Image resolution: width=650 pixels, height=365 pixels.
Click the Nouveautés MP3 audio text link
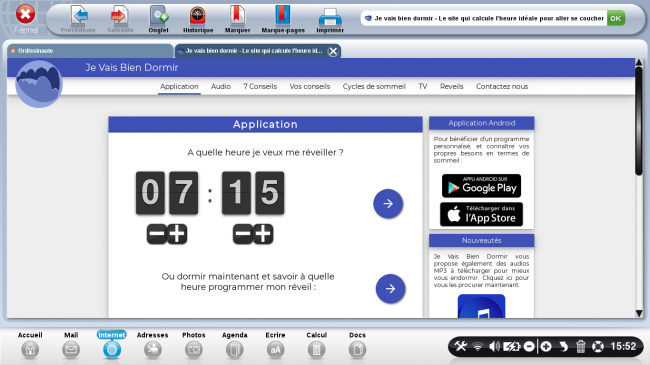click(x=481, y=270)
